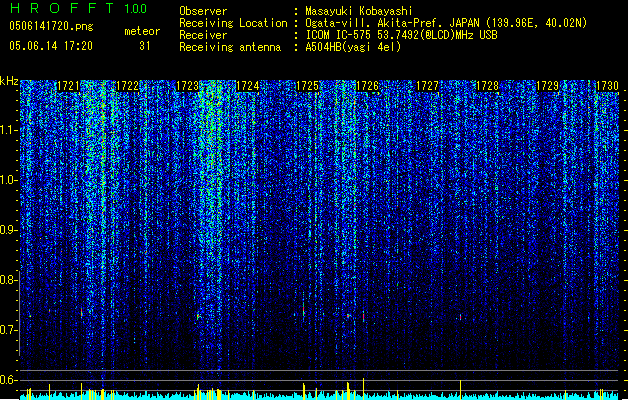
Task: Click the 1729 time marker
Action: pos(547,86)
